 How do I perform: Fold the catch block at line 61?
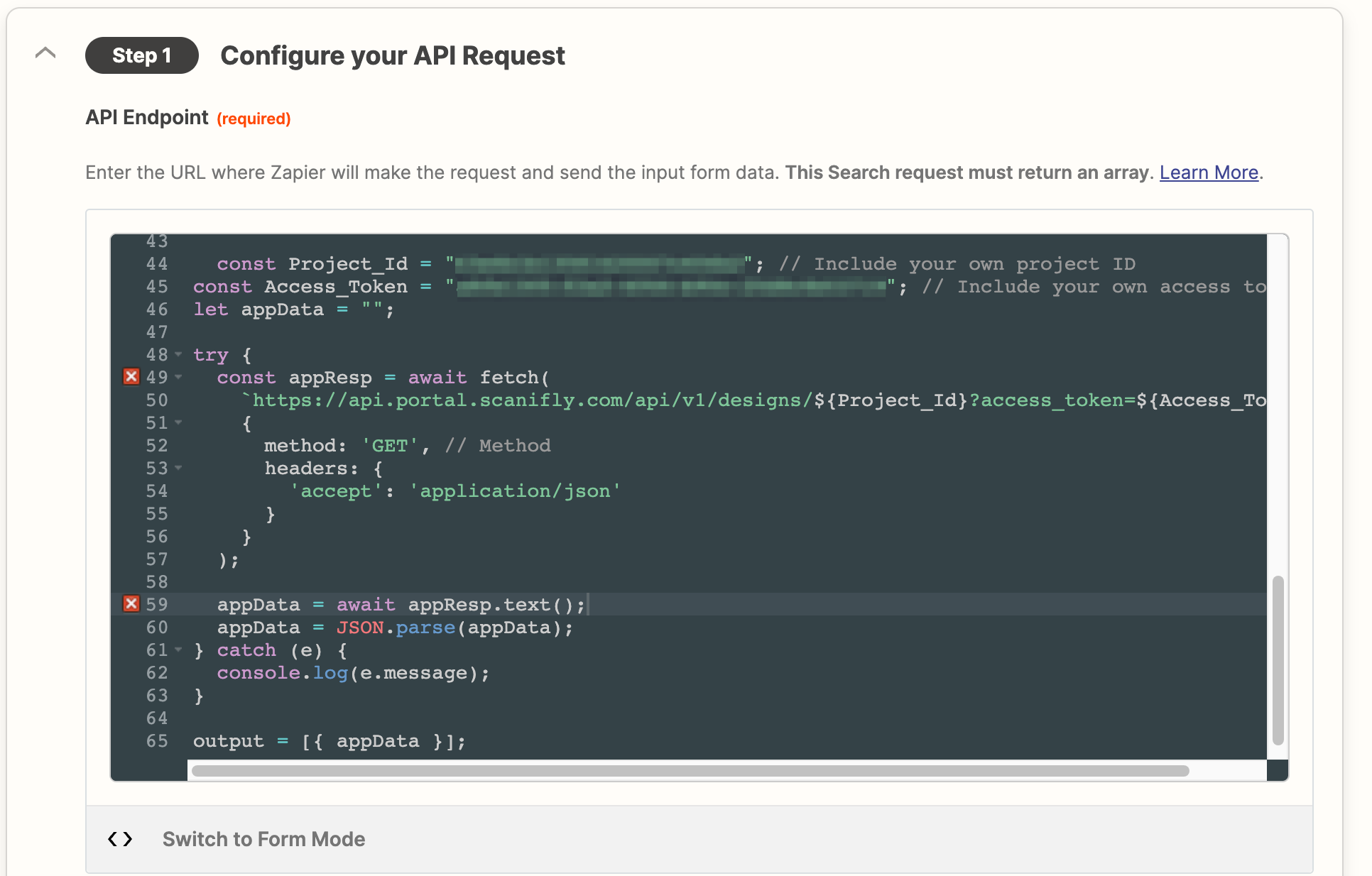(178, 650)
